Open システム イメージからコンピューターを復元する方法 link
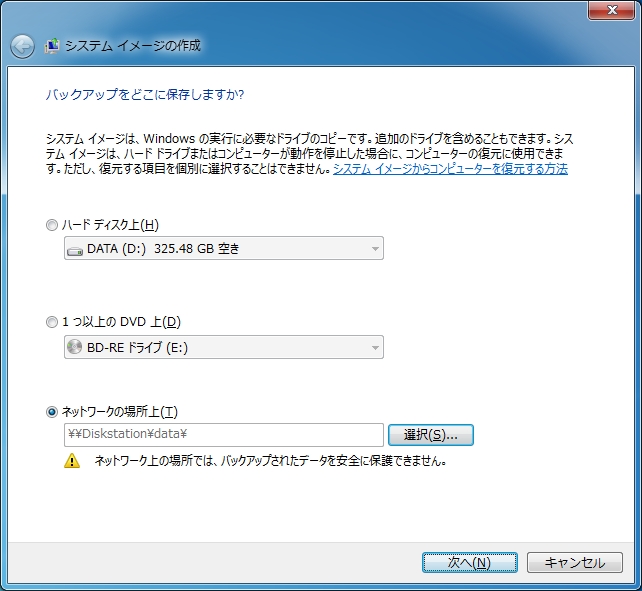Viewport: 642px width, 591px height. point(450,169)
